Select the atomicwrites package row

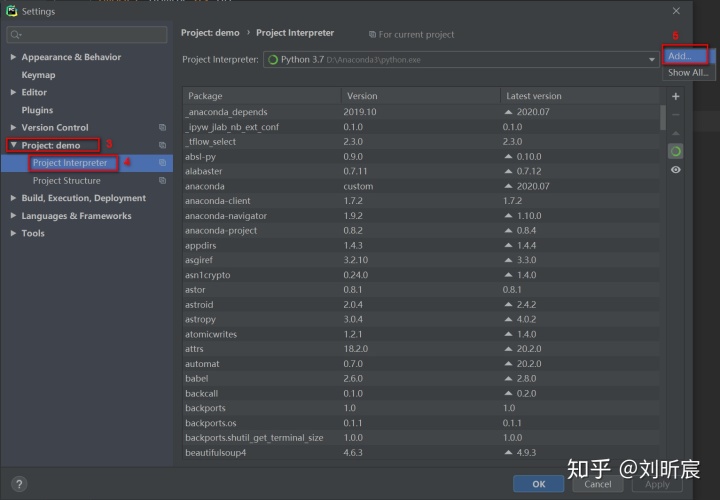[421, 334]
